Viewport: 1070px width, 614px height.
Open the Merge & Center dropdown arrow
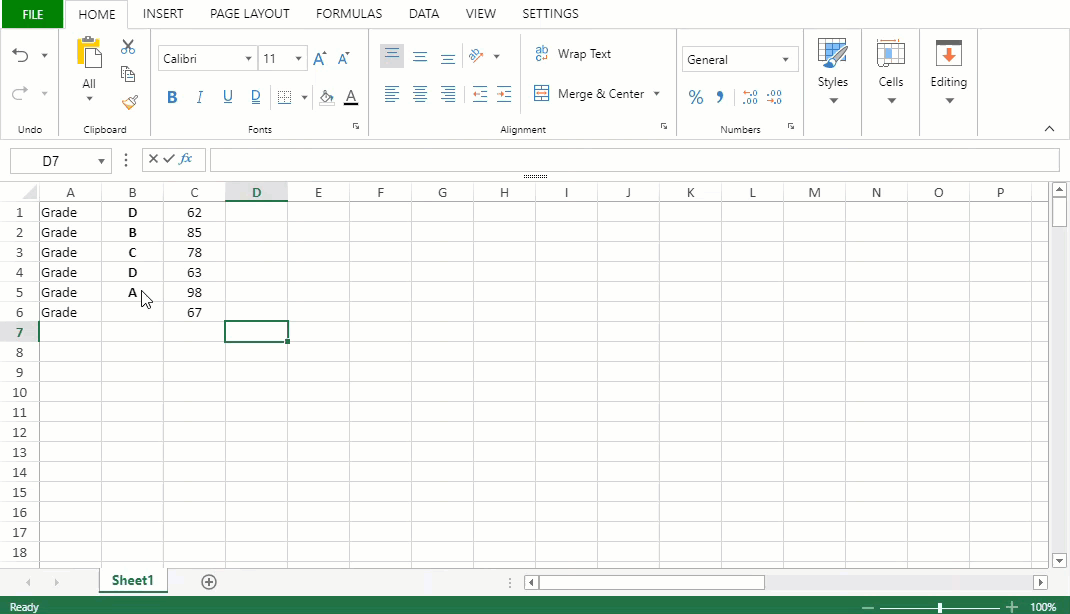tap(656, 93)
